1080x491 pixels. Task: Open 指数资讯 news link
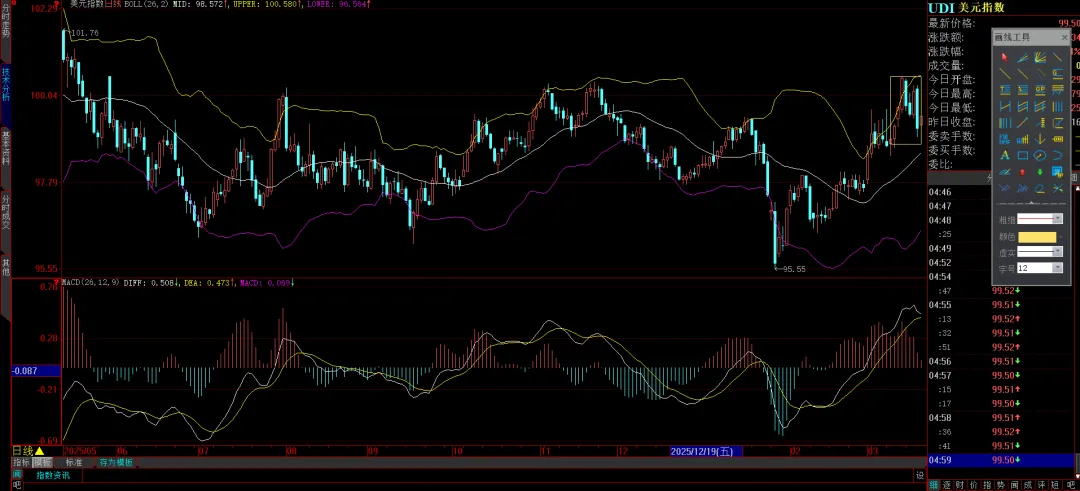coord(53,475)
